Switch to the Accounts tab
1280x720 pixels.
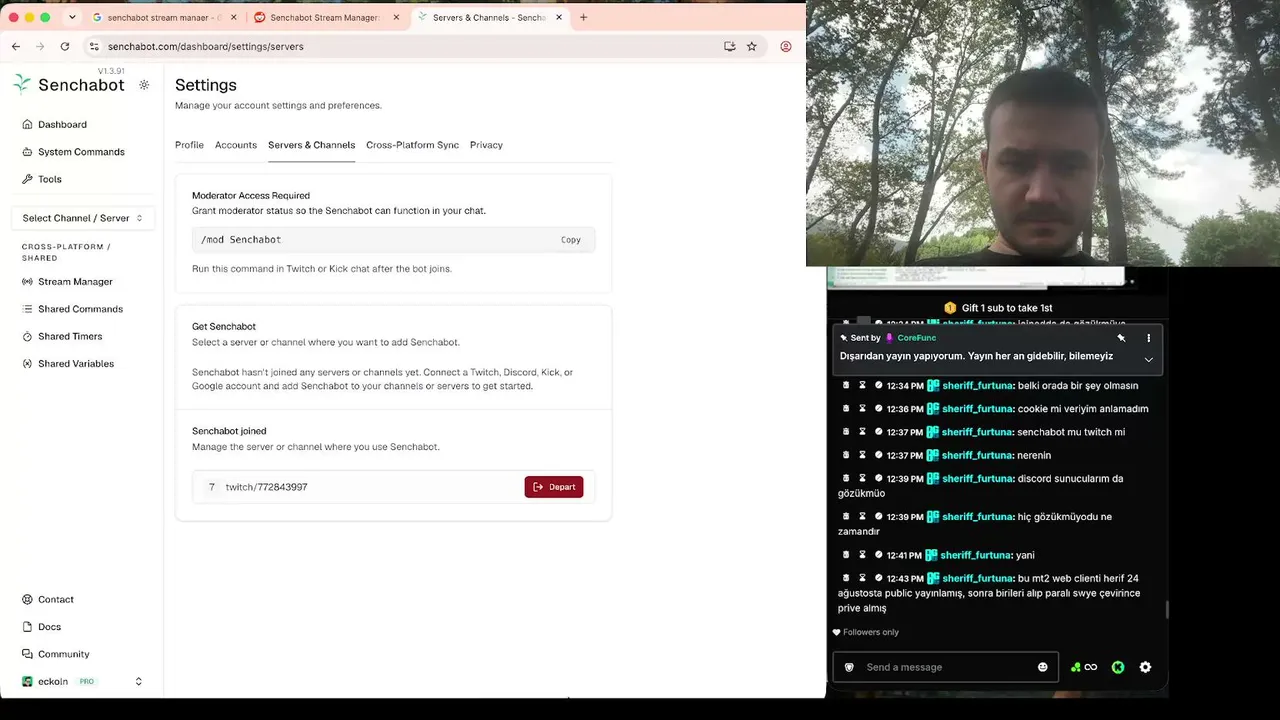236,145
